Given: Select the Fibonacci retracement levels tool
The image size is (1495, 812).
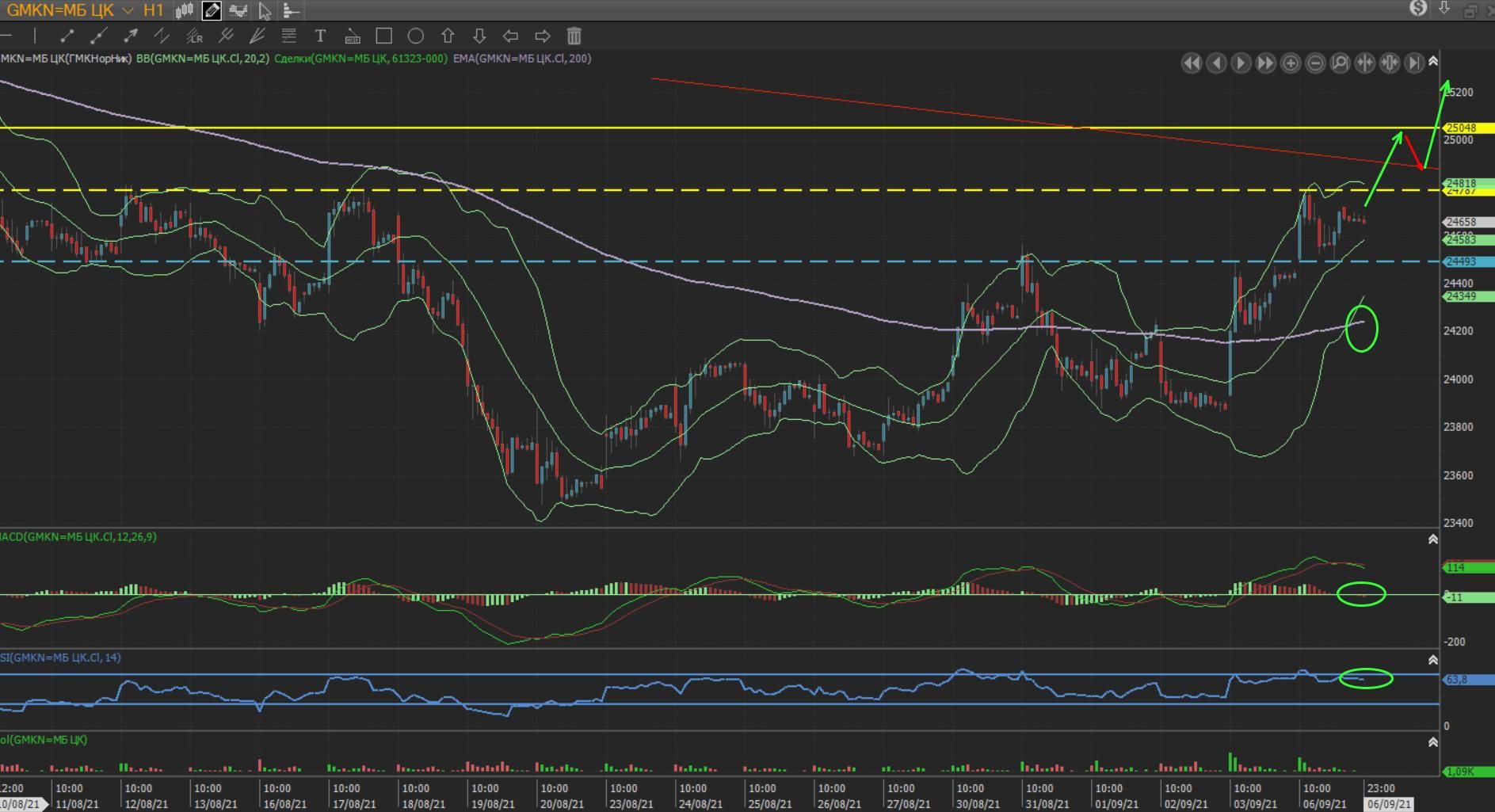Looking at the screenshot, I should point(288,36).
